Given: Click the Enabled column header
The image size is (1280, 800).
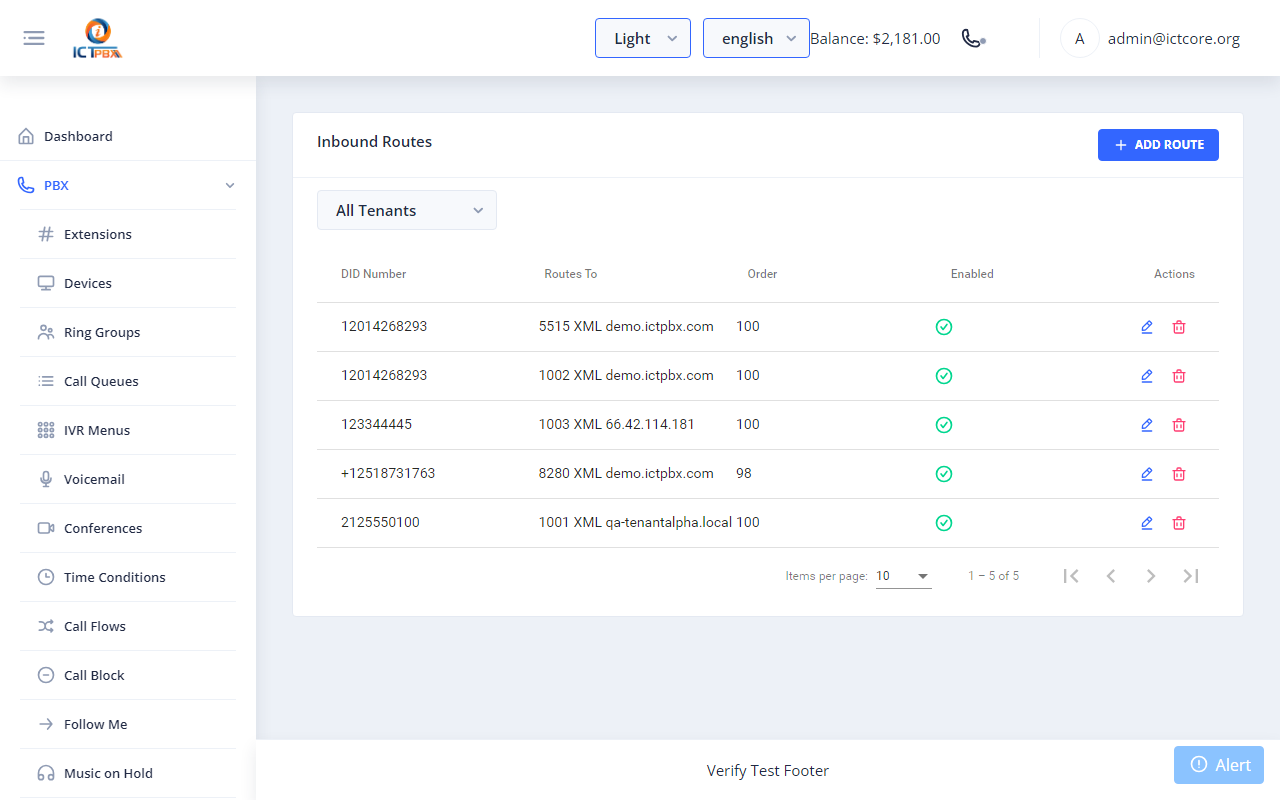Looking at the screenshot, I should [972, 274].
